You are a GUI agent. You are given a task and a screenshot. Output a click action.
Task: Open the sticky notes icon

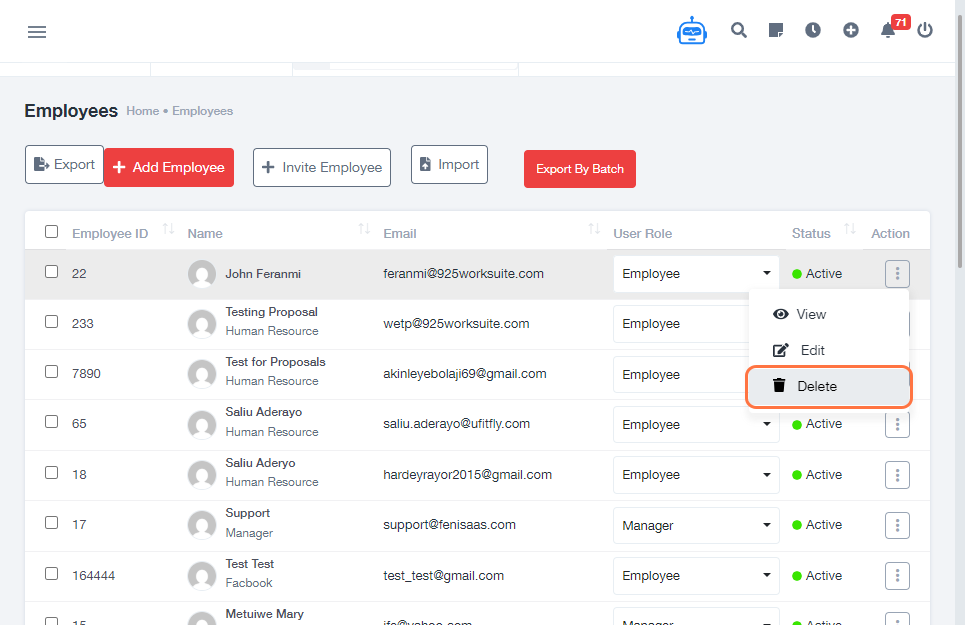click(776, 30)
